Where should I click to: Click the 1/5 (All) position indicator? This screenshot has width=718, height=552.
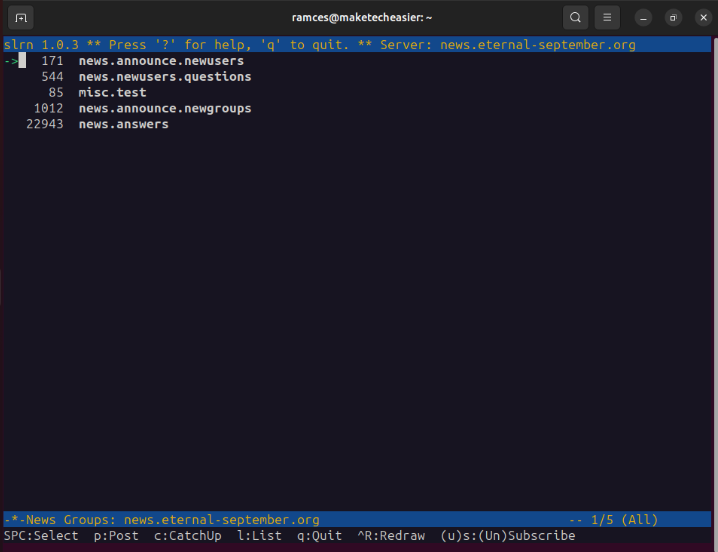pyautogui.click(x=624, y=520)
